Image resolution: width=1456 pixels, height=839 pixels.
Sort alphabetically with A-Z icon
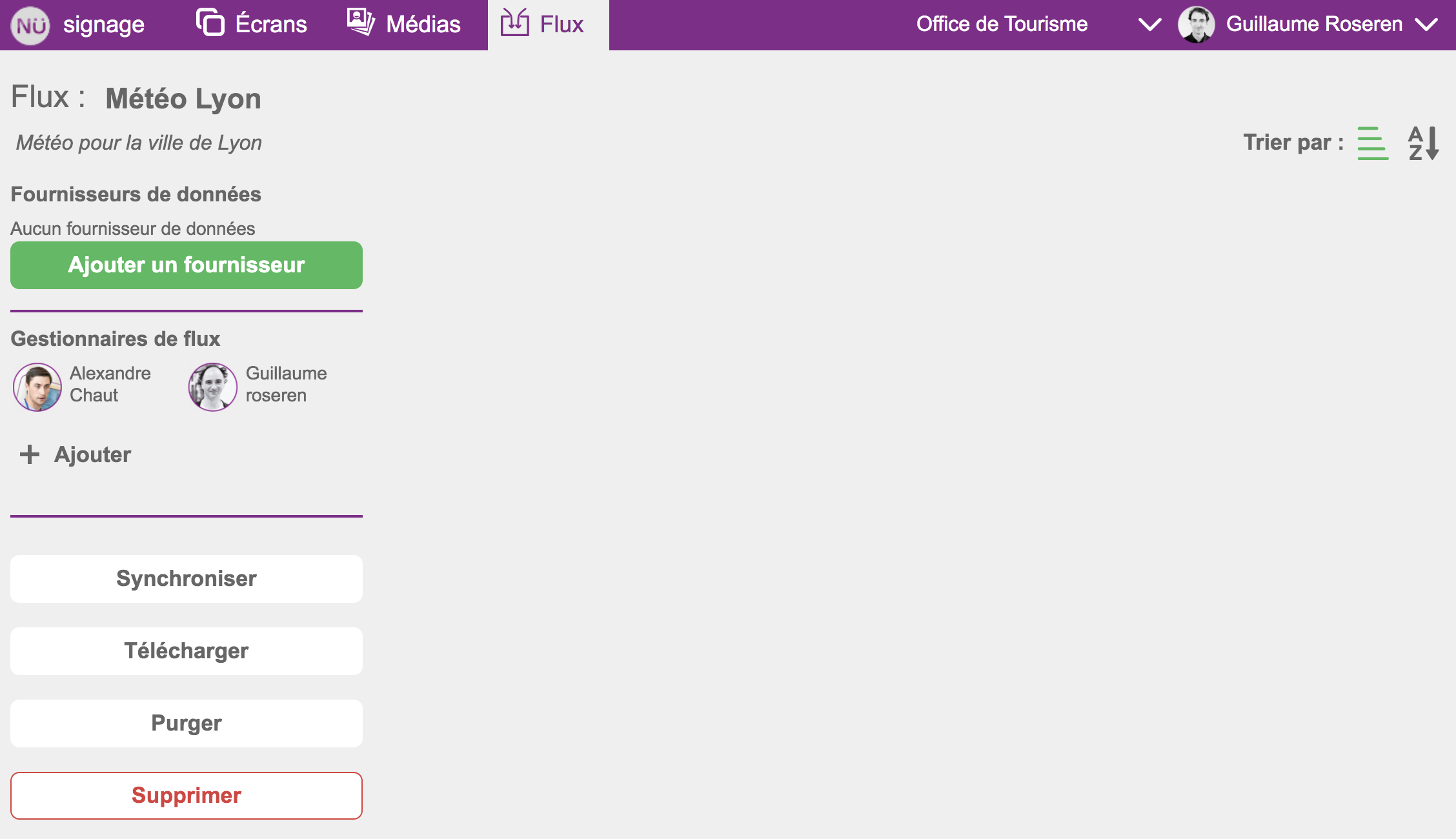(x=1423, y=143)
